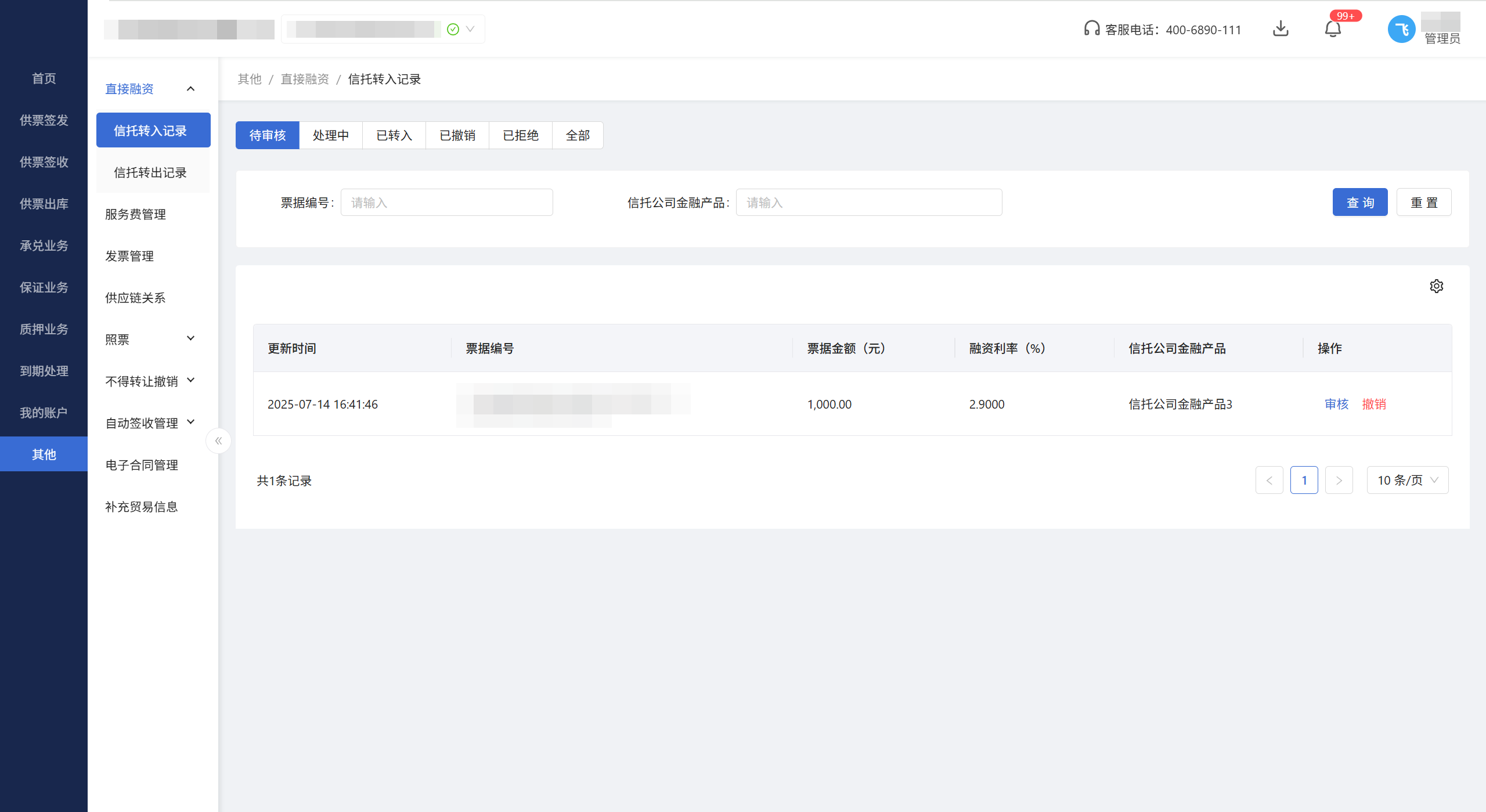The height and width of the screenshot is (812, 1486).
Task: Open the 10 条/页 page size dropdown
Action: [x=1407, y=480]
